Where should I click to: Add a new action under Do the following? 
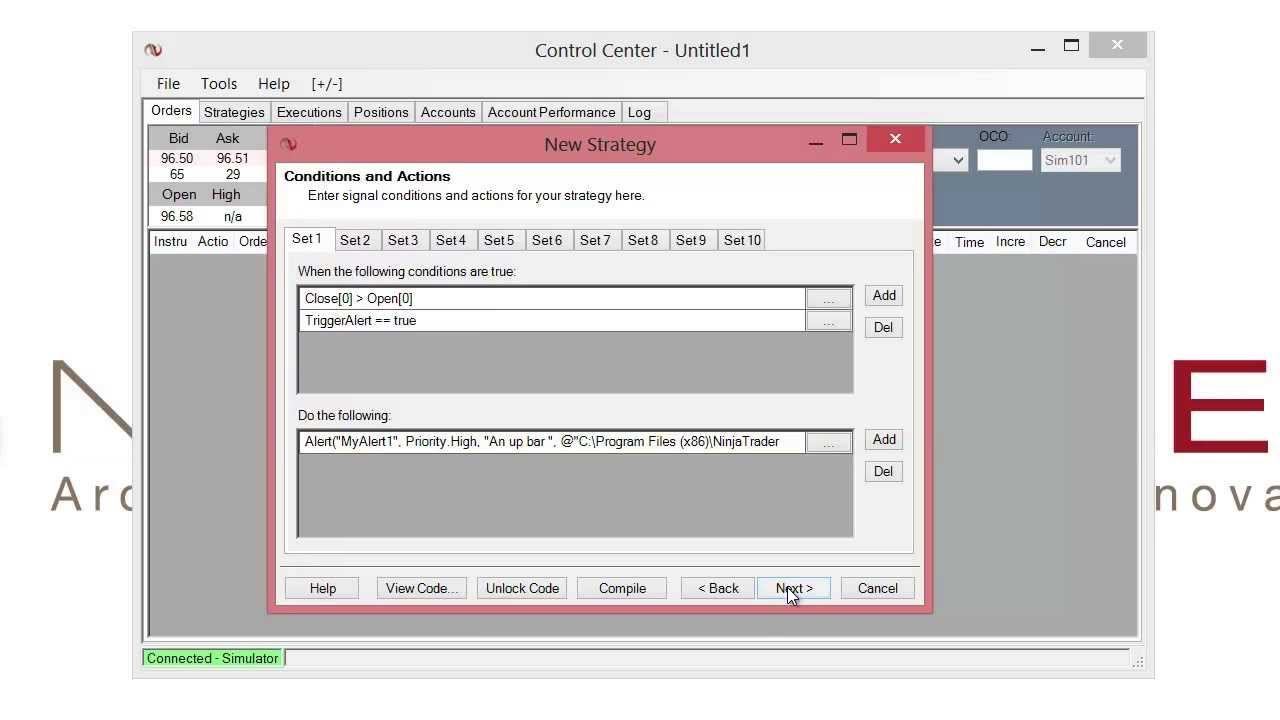(x=884, y=439)
